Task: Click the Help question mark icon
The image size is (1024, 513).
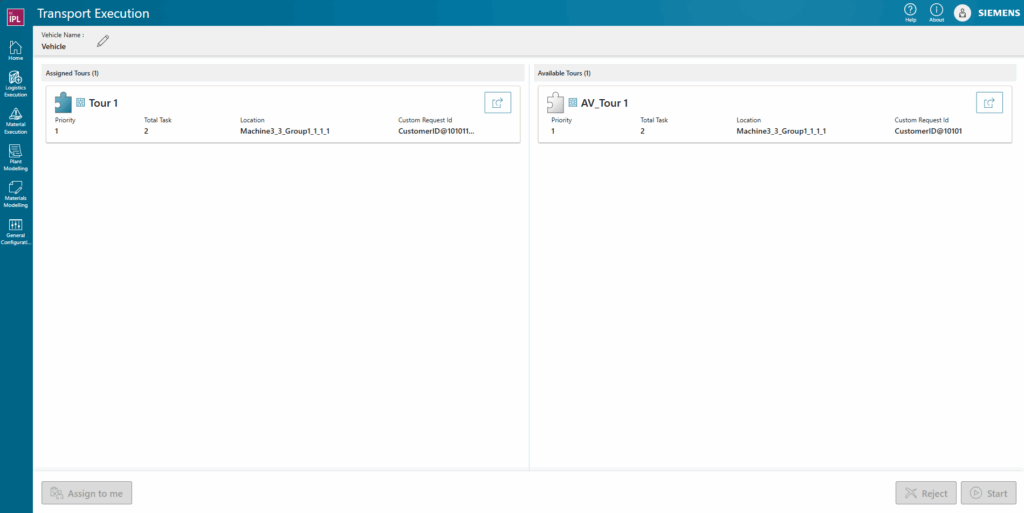Action: tap(910, 11)
